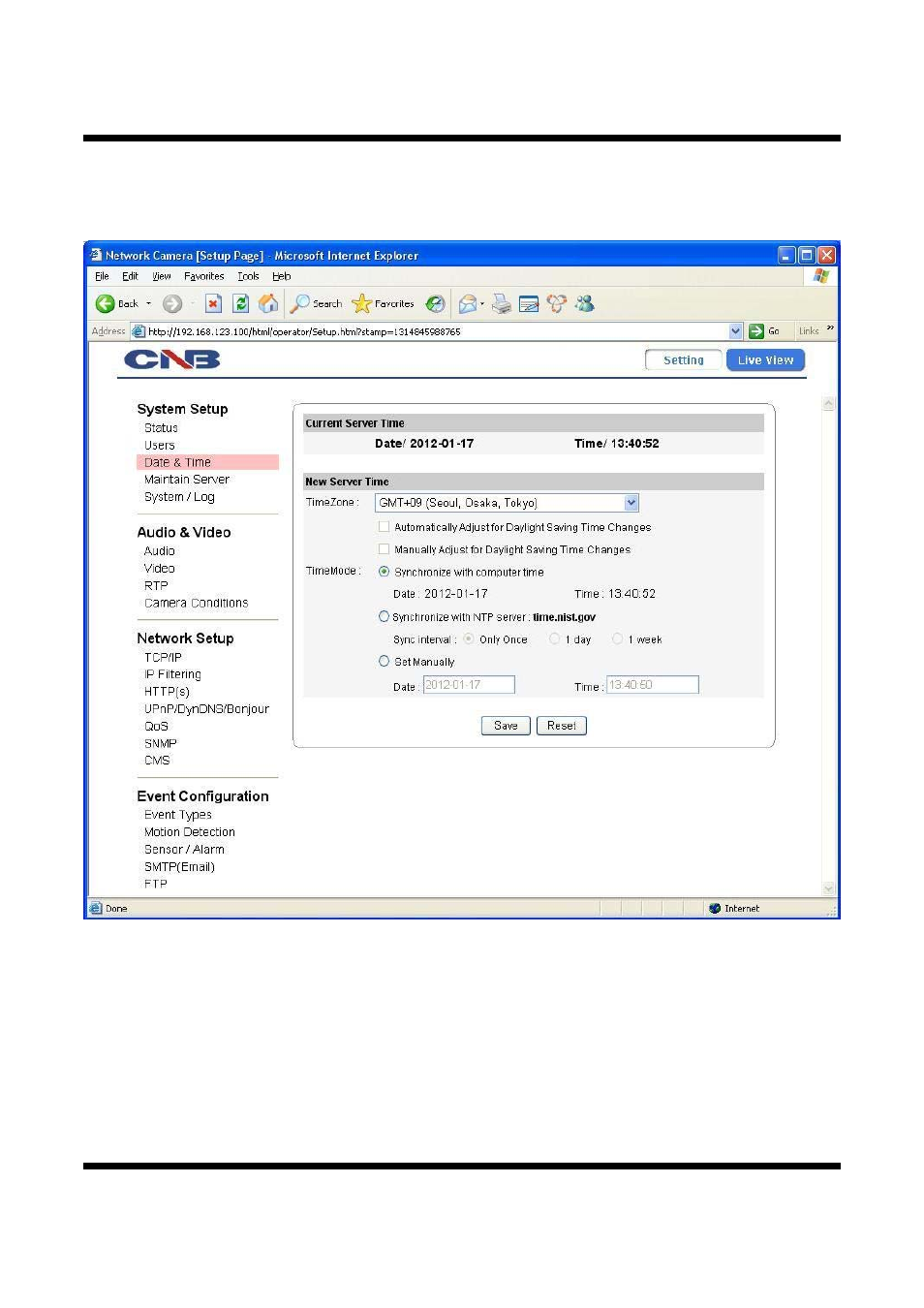924x1308 pixels.
Task: Open the address bar history dropdown
Action: point(736,331)
